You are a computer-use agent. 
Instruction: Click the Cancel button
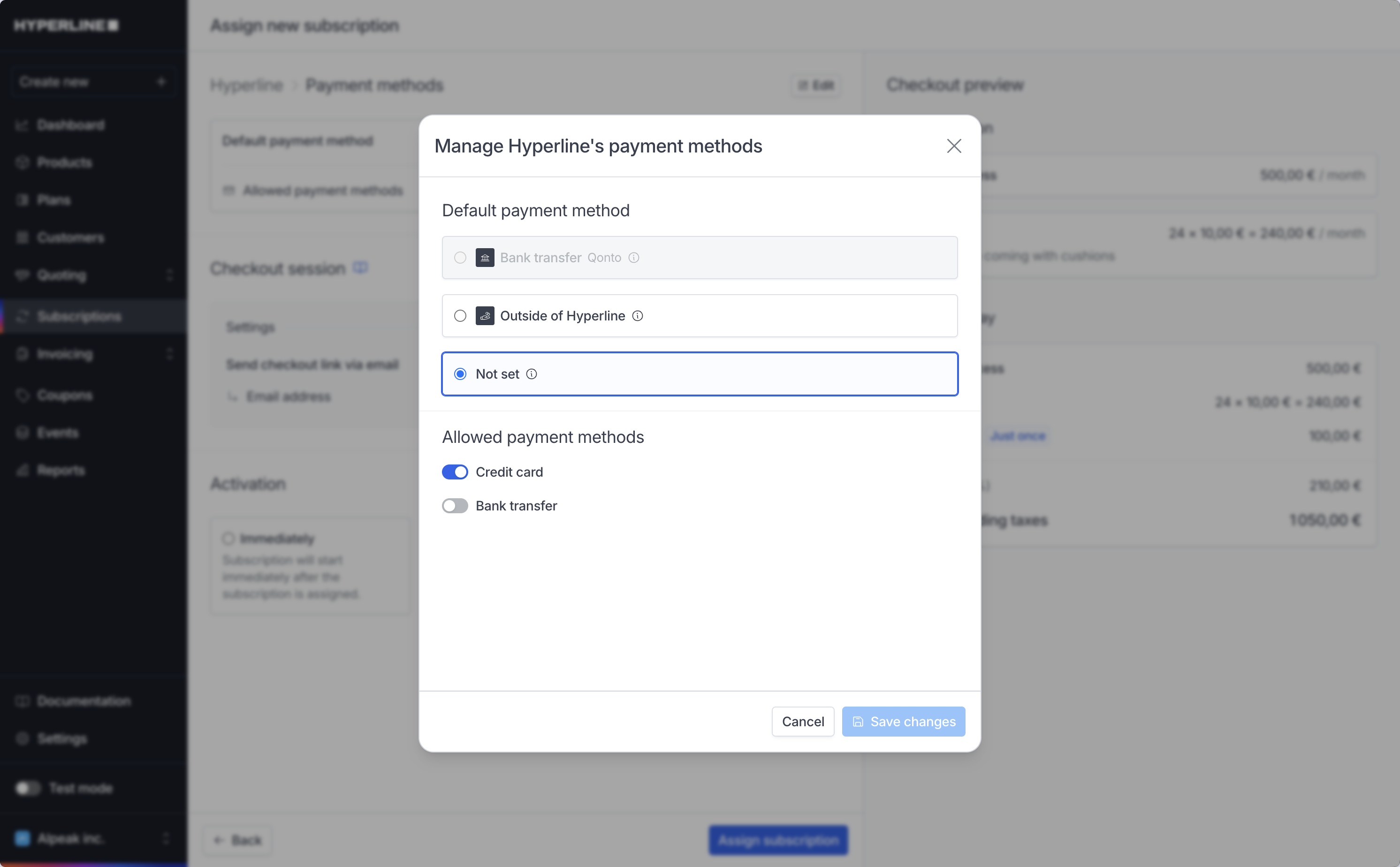click(803, 722)
